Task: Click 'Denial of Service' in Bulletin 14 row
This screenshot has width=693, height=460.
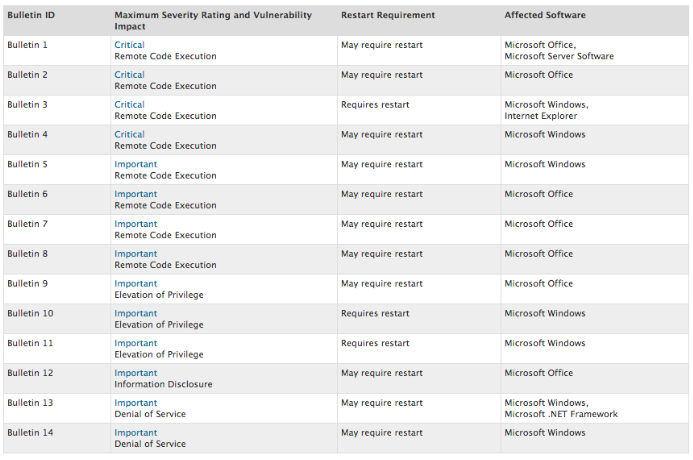Action: [150, 444]
